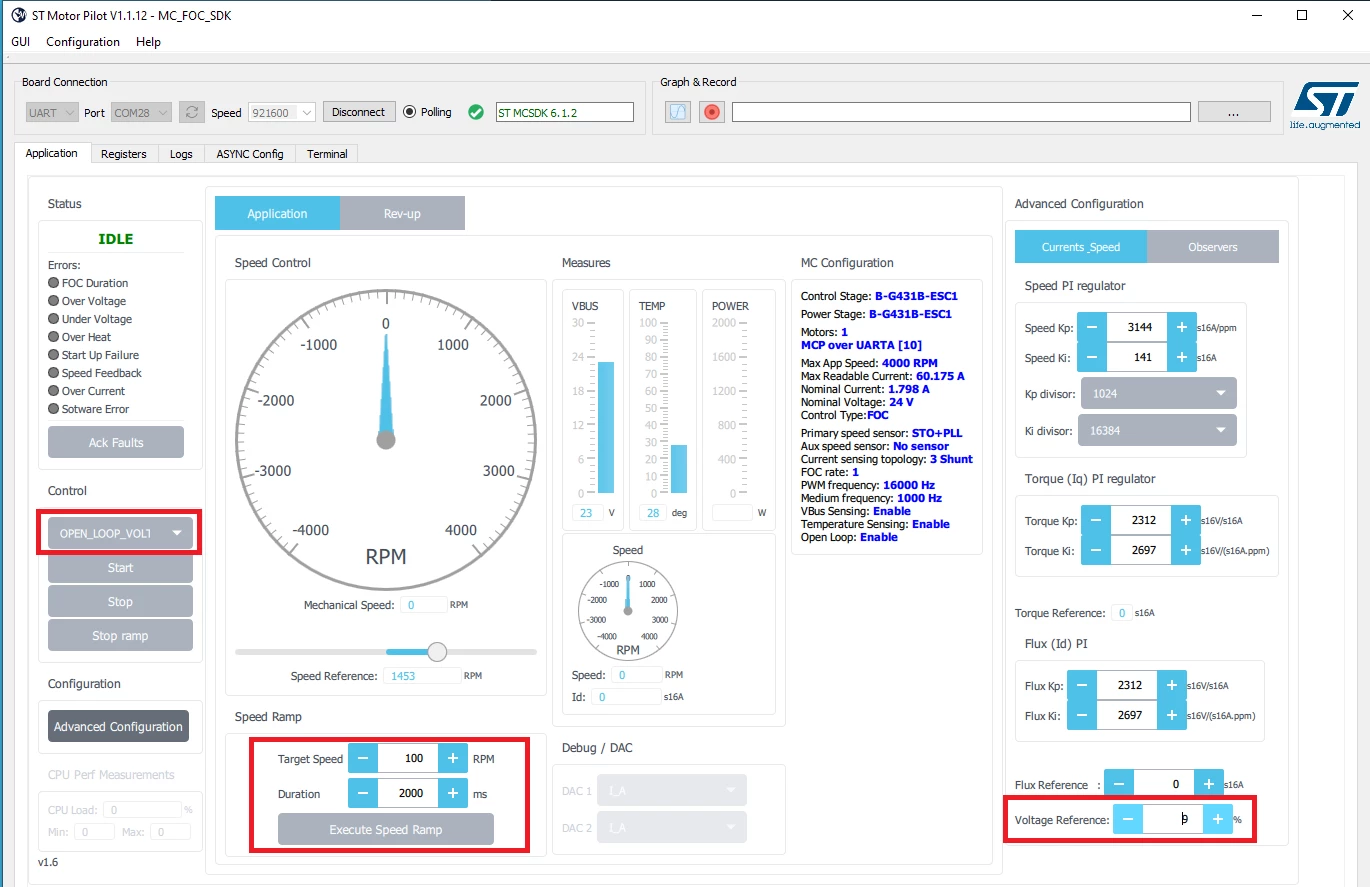Increase Target Speed using plus icon

(x=452, y=758)
